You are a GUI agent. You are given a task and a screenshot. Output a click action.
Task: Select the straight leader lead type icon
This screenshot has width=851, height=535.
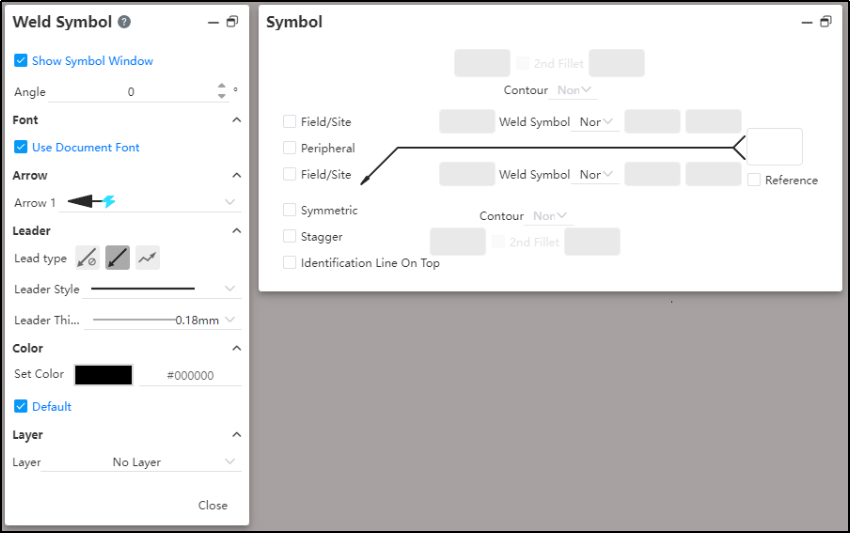[x=117, y=258]
